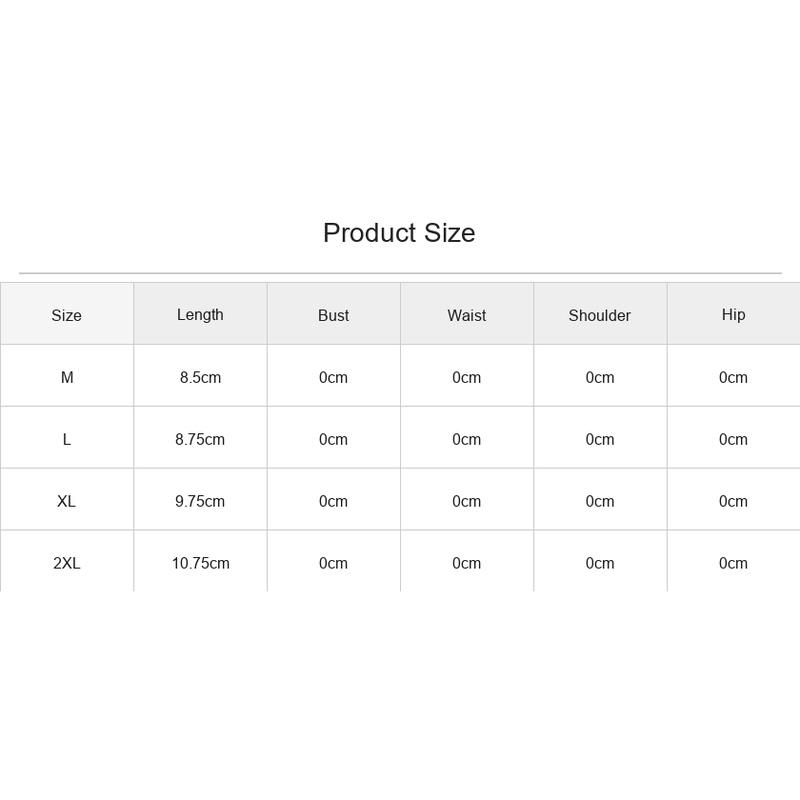
Task: Click the Waist column header
Action: click(466, 315)
